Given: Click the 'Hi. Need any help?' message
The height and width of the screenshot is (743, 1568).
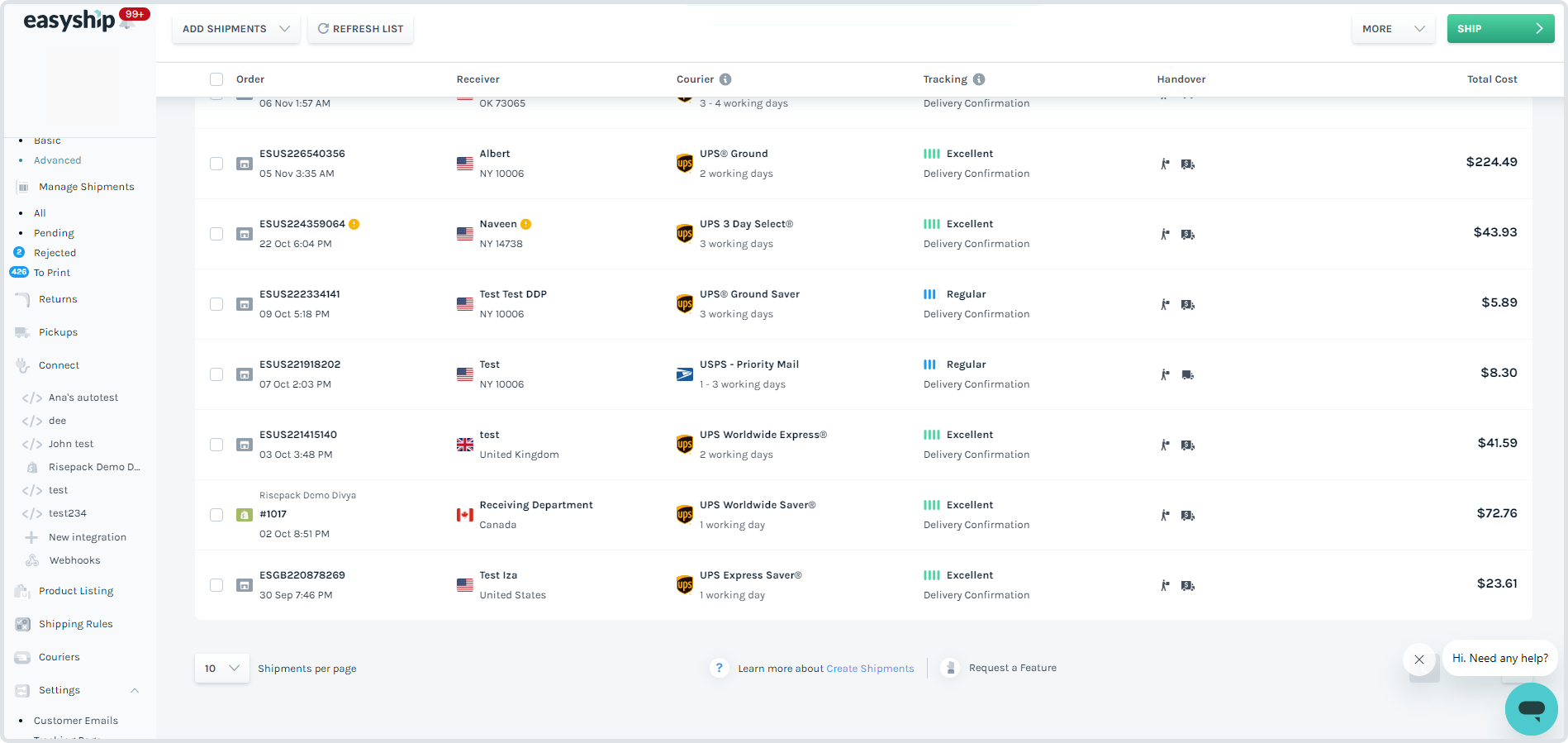Looking at the screenshot, I should [1499, 659].
